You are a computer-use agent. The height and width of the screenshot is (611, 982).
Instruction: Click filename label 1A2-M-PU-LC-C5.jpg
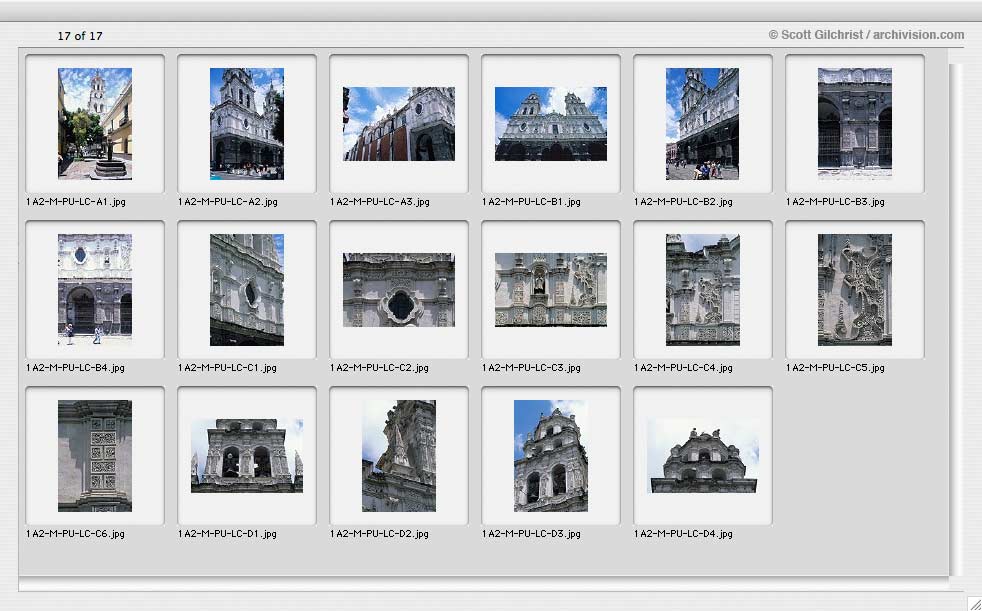835,367
